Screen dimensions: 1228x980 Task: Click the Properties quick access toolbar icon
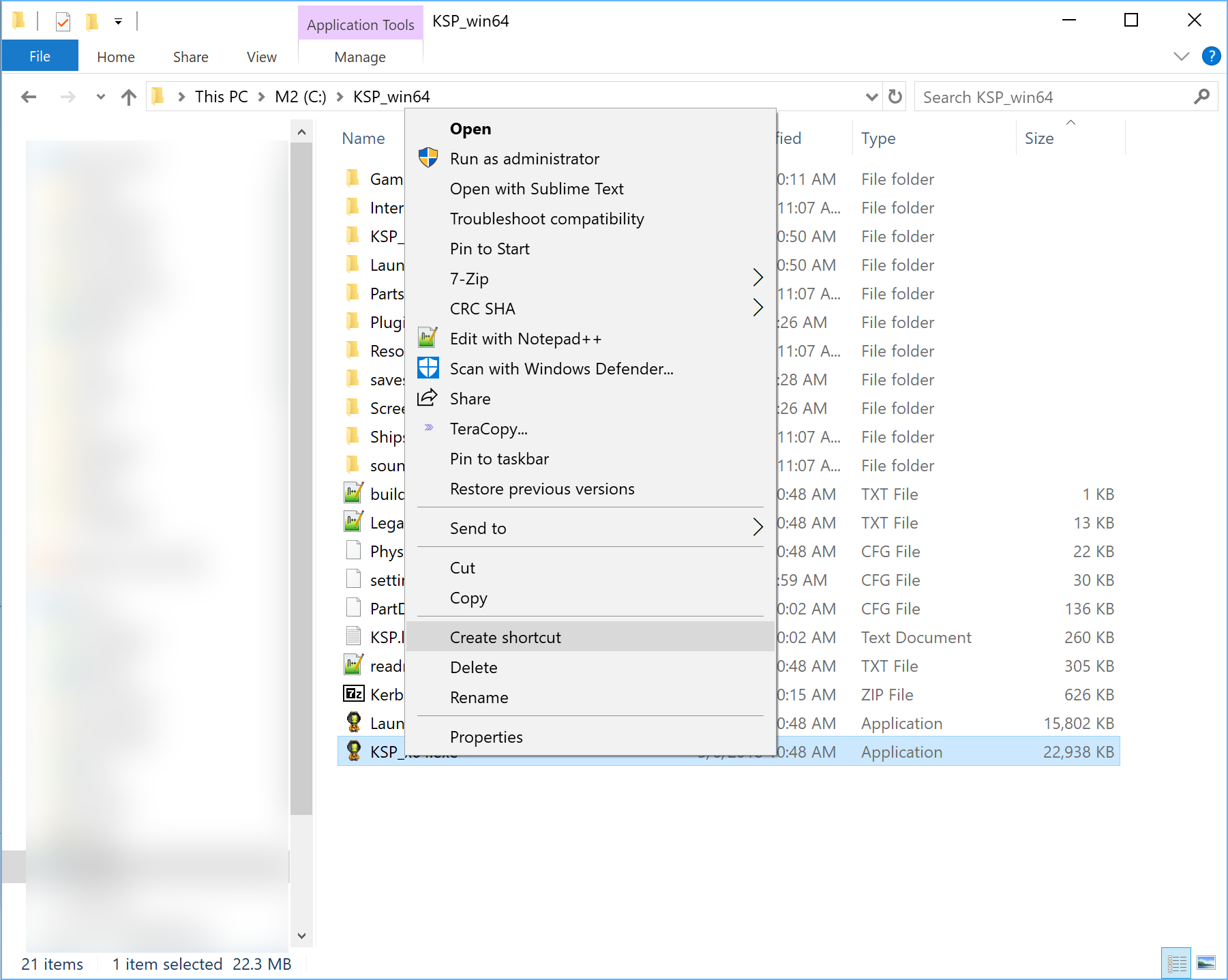[x=63, y=22]
